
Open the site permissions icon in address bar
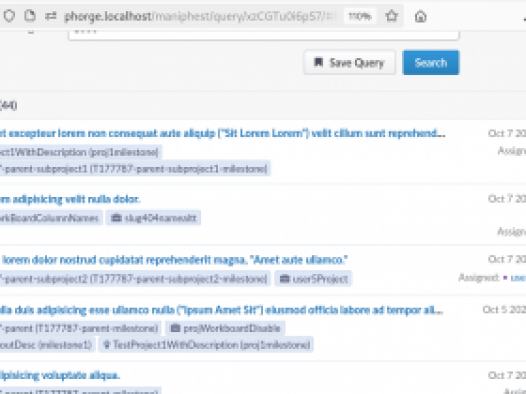(x=51, y=16)
